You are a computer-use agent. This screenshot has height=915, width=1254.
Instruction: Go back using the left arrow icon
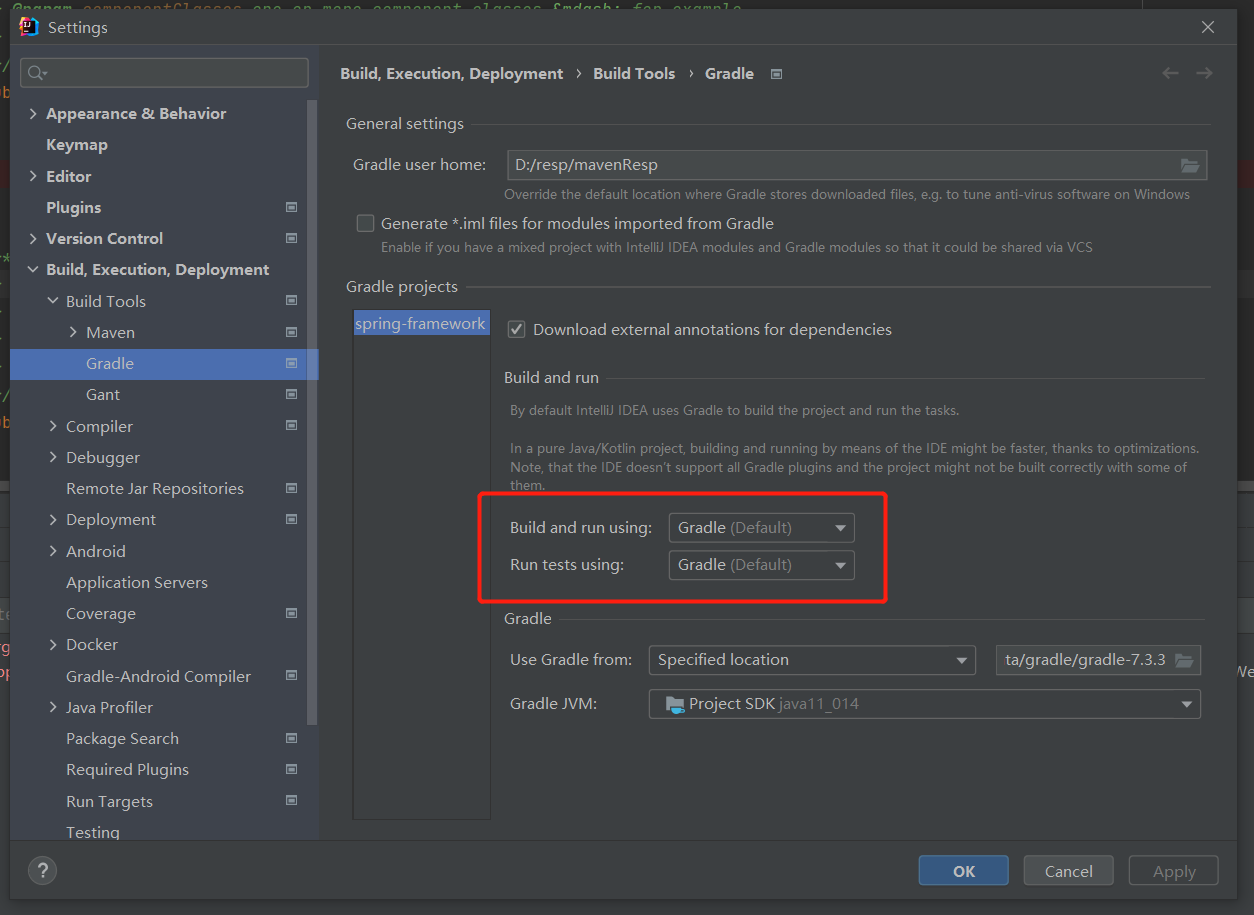coord(1170,73)
